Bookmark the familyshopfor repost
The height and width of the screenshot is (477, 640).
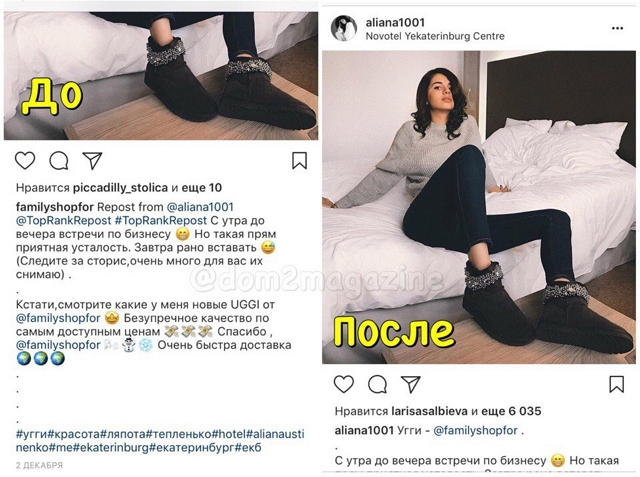[299, 160]
